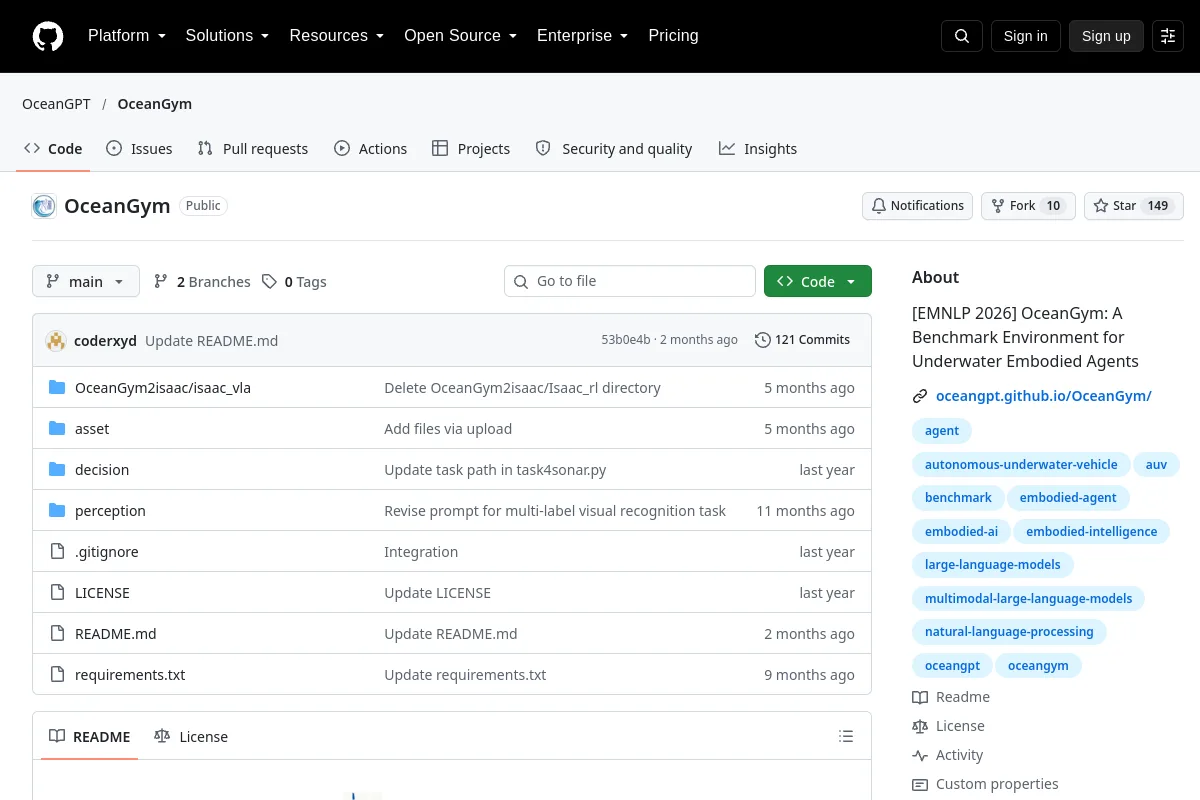Open the green Code dropdown button

pyautogui.click(x=818, y=282)
